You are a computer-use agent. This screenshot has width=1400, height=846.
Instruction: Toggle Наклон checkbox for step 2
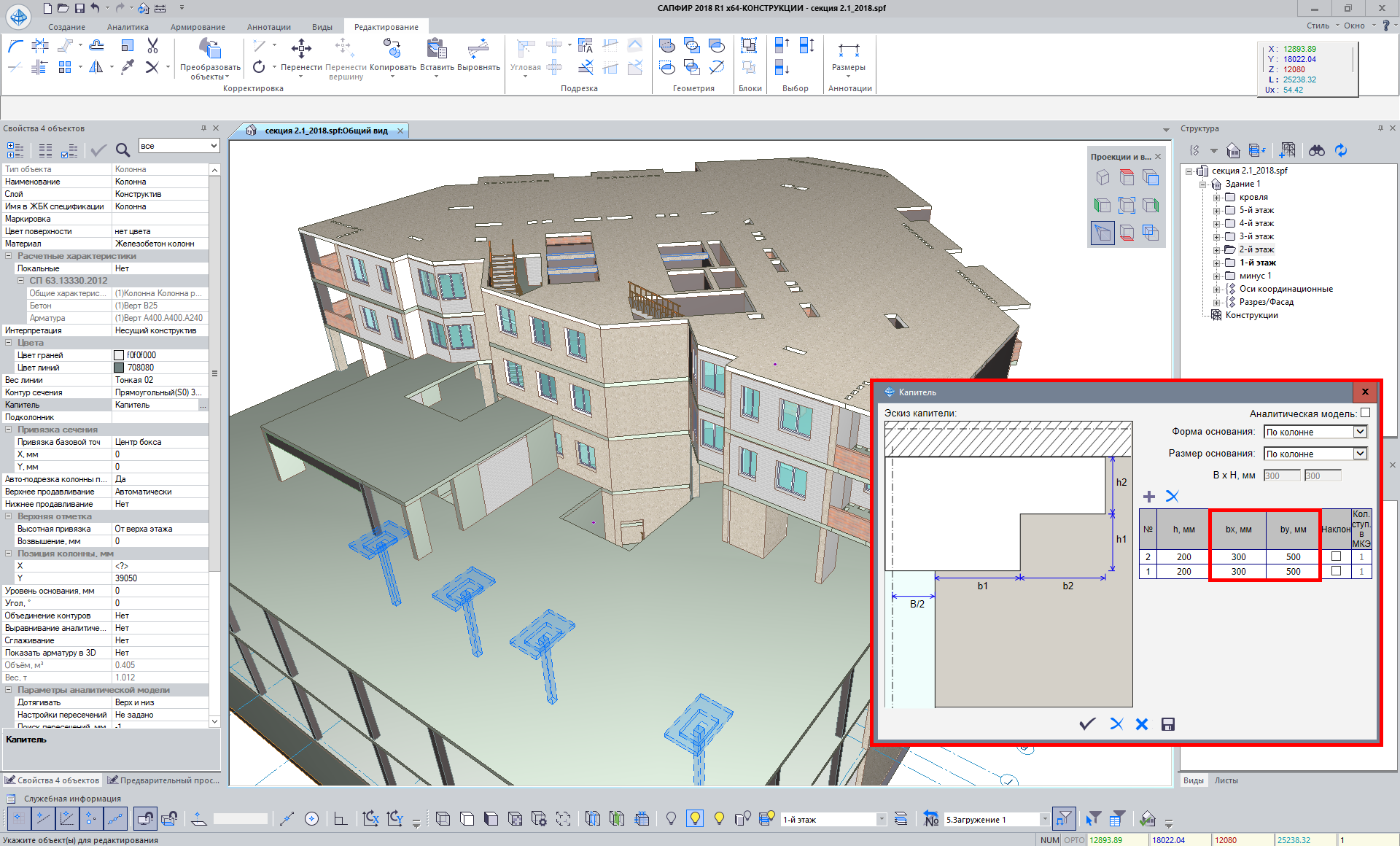pos(1336,556)
